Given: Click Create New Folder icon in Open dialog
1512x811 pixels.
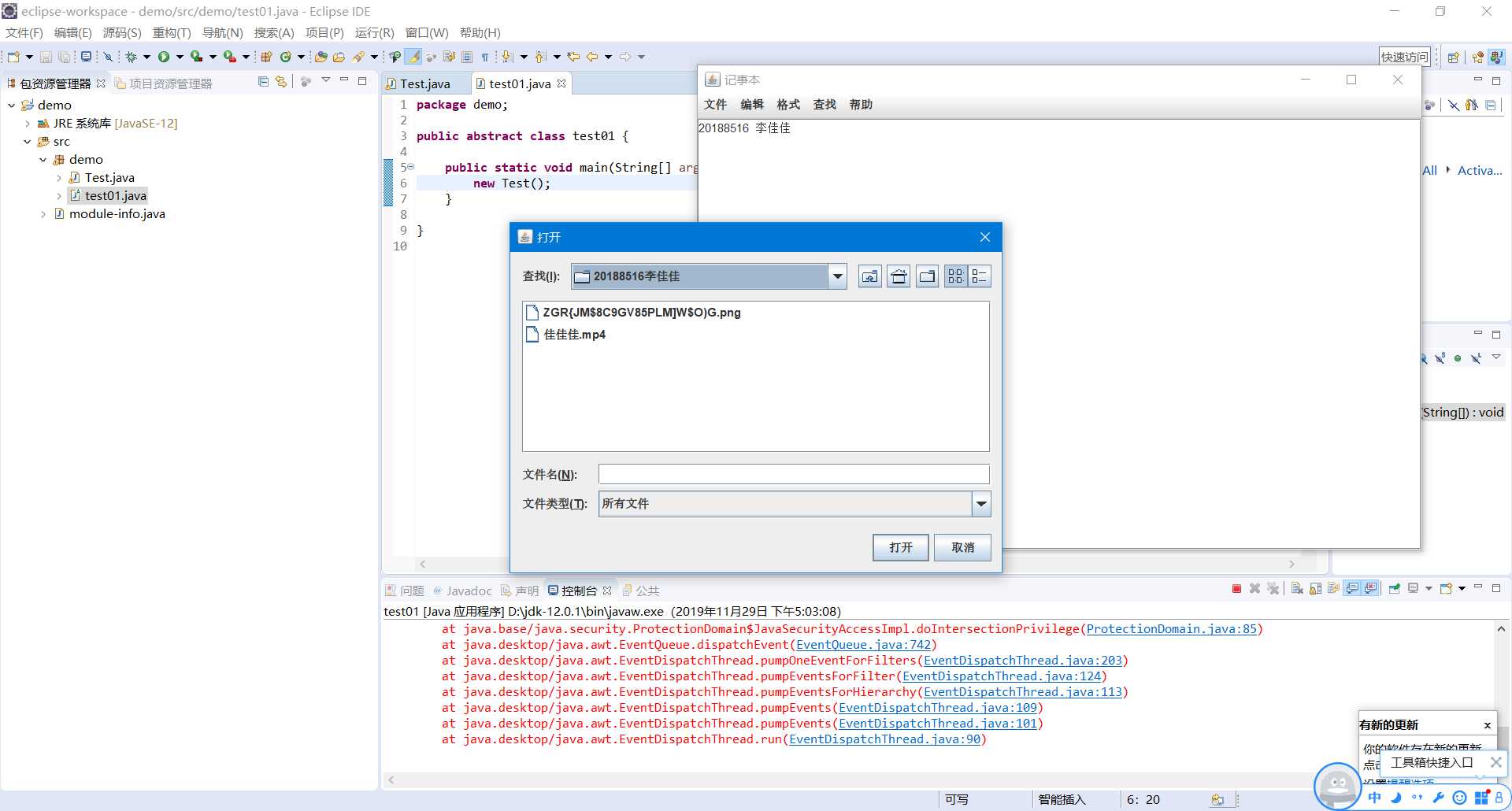Looking at the screenshot, I should [928, 276].
